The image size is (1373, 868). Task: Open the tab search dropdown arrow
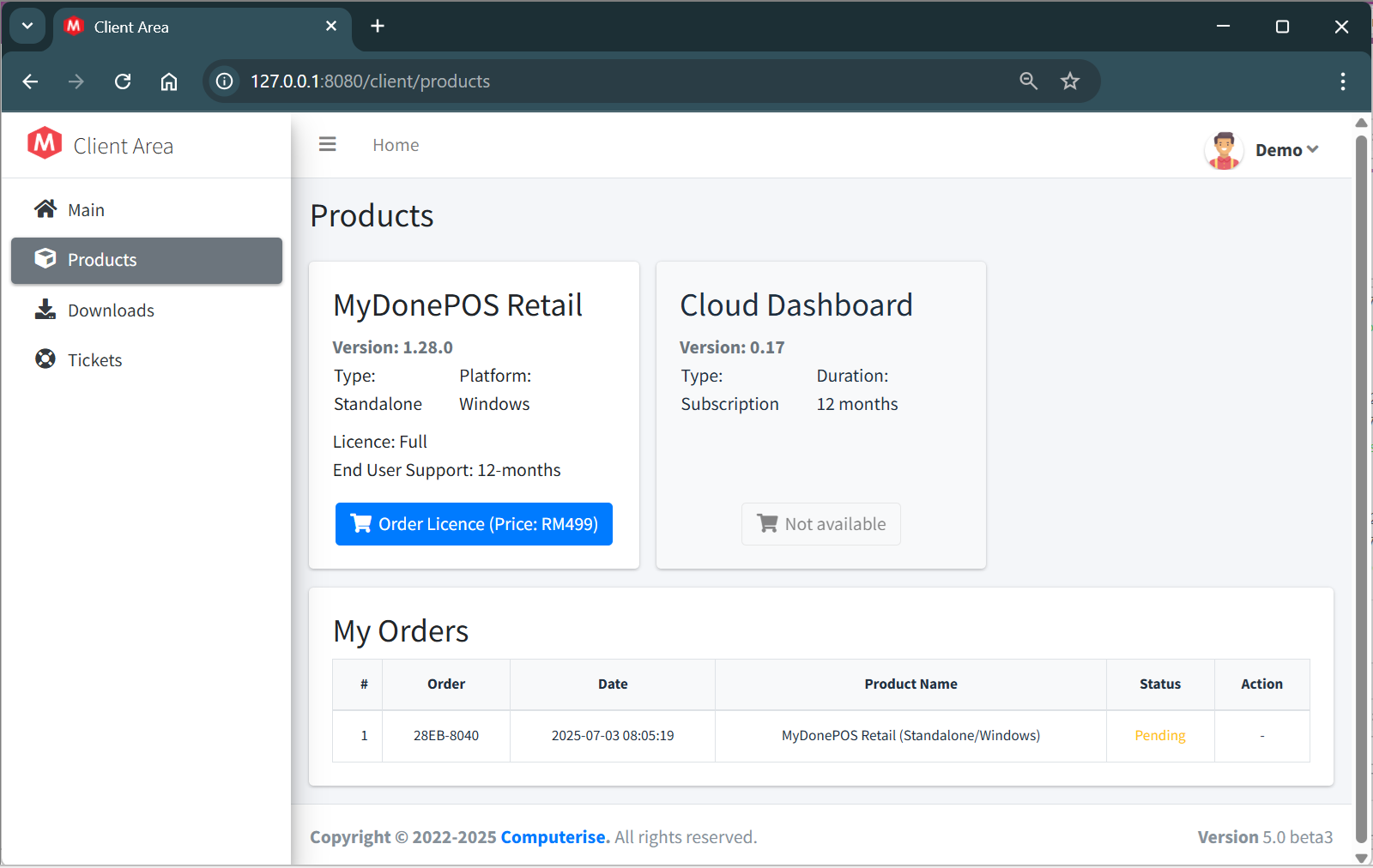[x=27, y=26]
